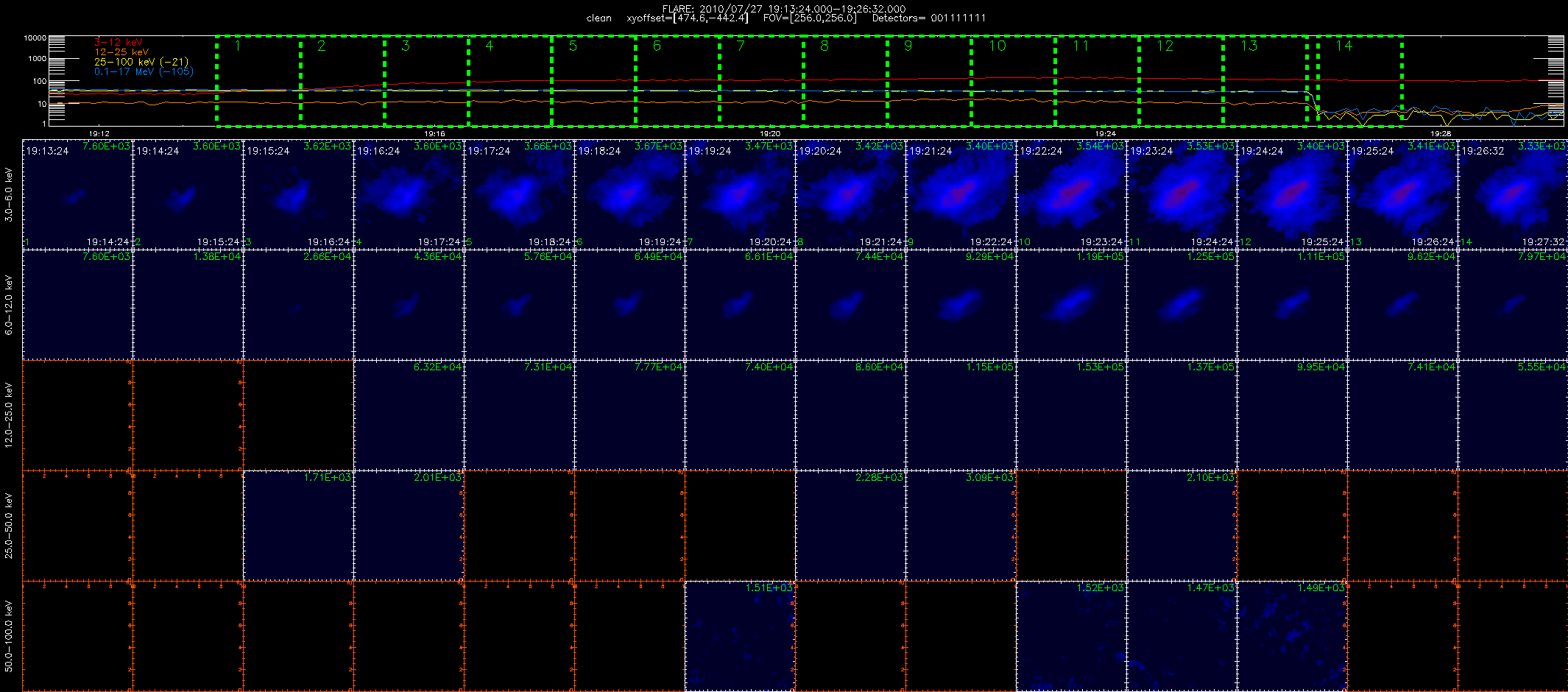This screenshot has height=692, width=1568.
Task: Click the 1.47E+03 peak value label
Action: click(x=1211, y=588)
